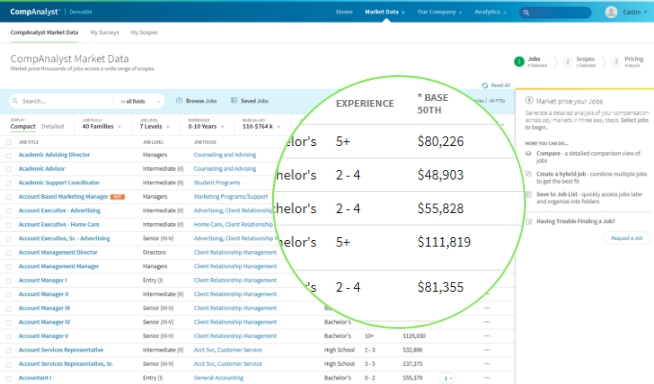Open the Account Management Manager job link
Image resolution: width=654 pixels, height=384 pixels.
tap(58, 266)
